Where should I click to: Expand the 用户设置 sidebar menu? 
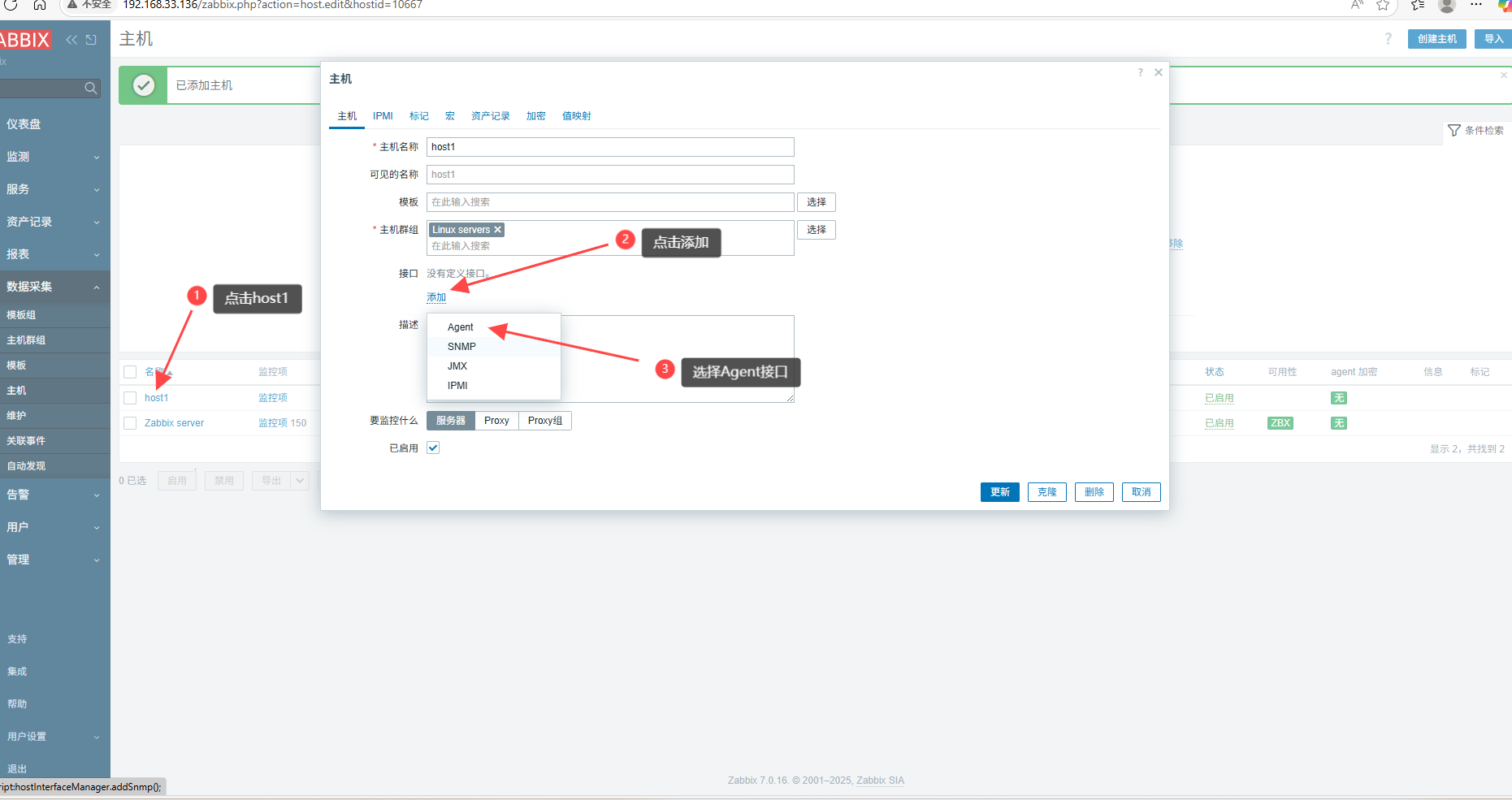pyautogui.click(x=54, y=737)
